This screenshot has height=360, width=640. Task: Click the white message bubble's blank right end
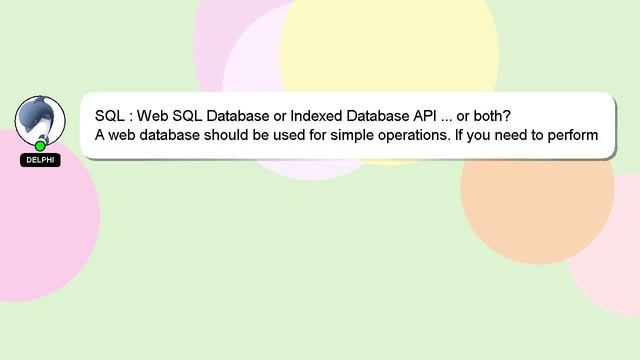click(607, 125)
